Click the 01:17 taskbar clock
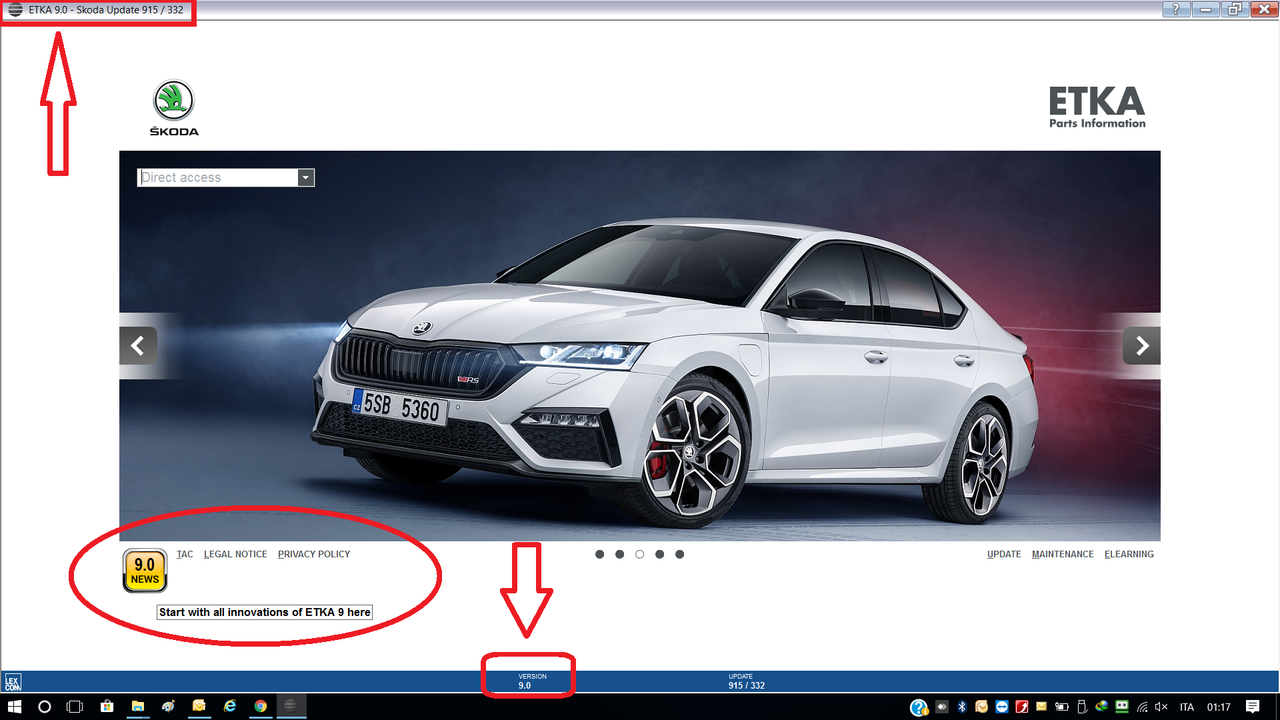1280x720 pixels. pyautogui.click(x=1218, y=707)
